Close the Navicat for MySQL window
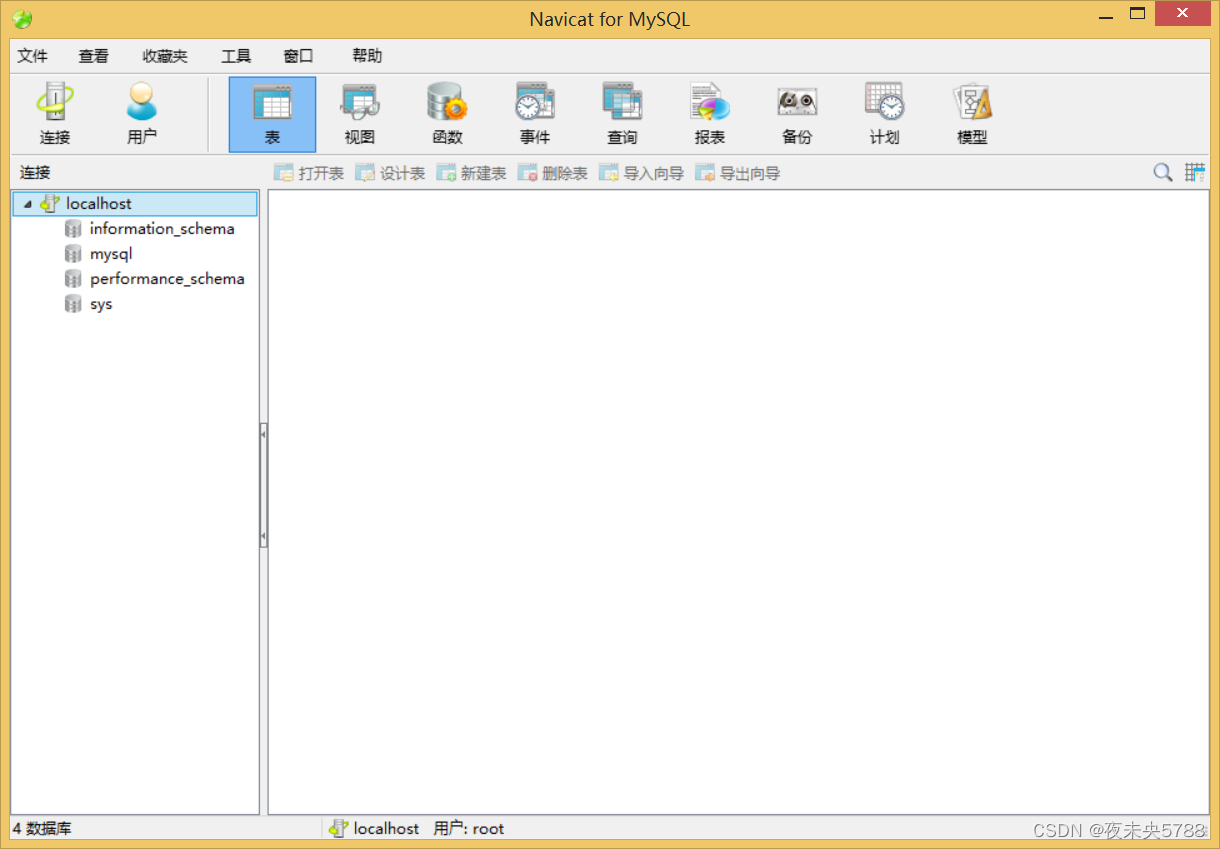 pyautogui.click(x=1182, y=13)
